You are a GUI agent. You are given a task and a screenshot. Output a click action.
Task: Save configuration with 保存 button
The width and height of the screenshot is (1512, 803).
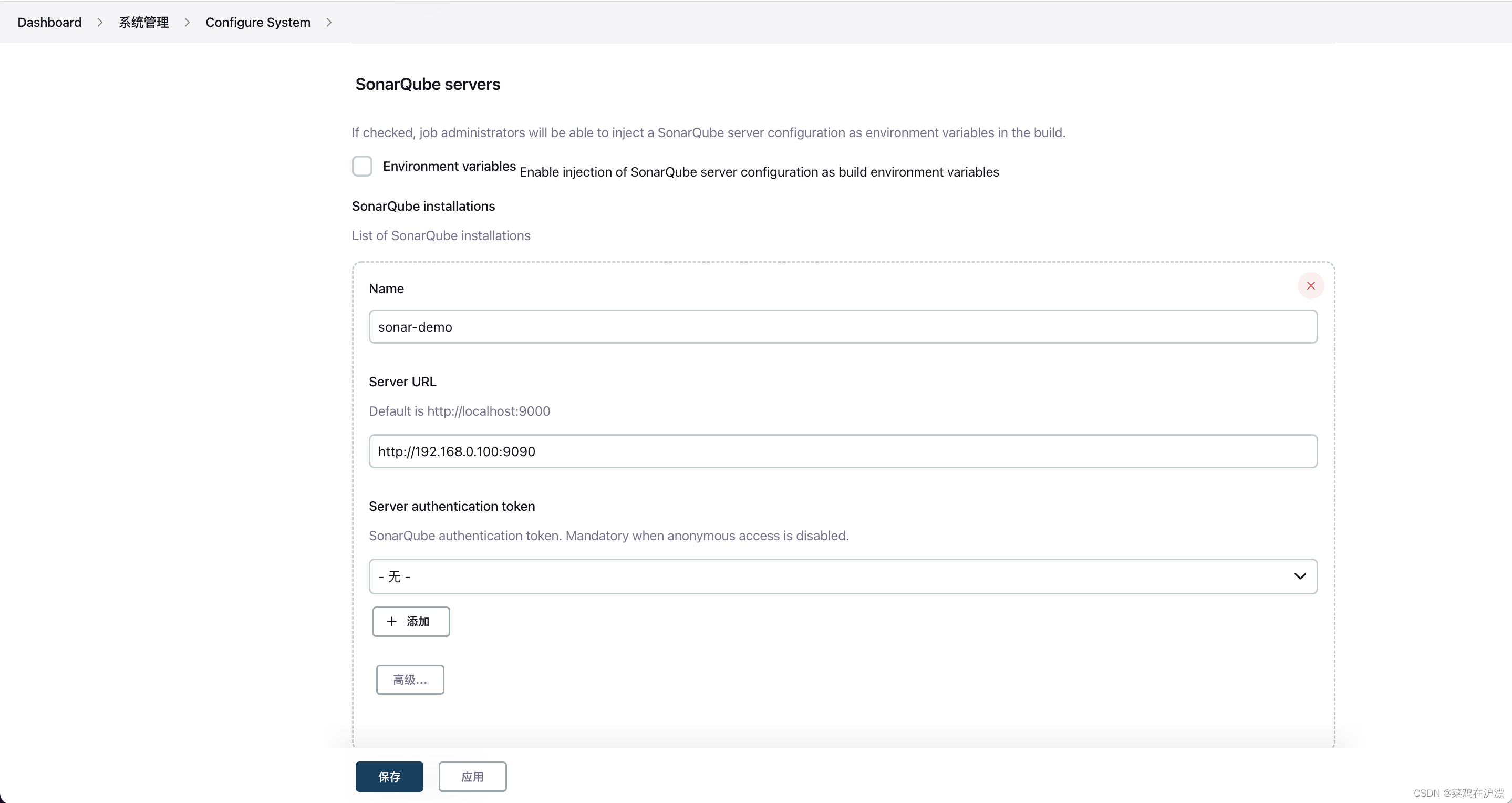389,777
